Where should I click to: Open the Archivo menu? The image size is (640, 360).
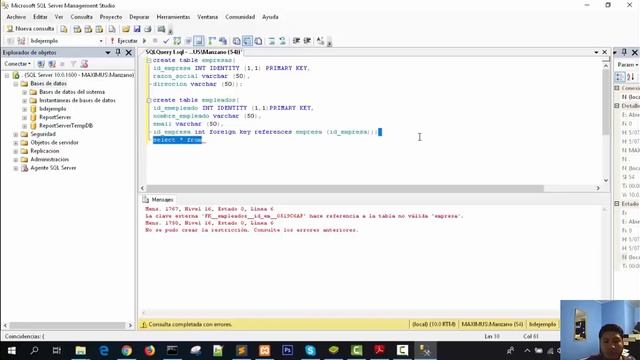click(x=16, y=17)
